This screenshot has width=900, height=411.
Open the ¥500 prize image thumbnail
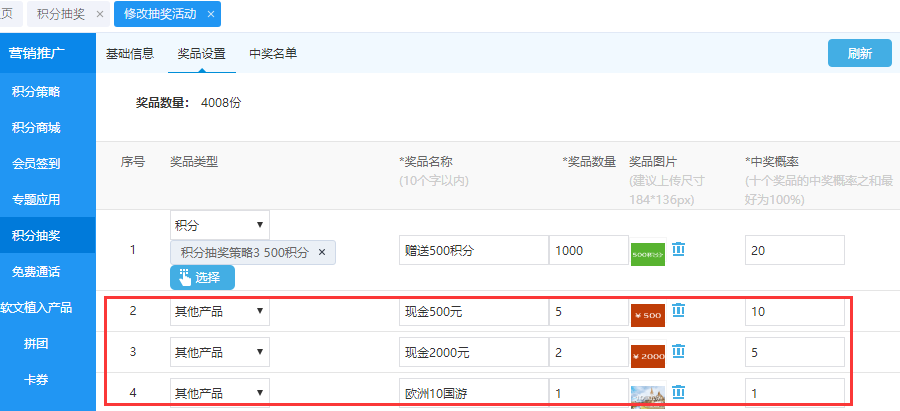(x=648, y=315)
